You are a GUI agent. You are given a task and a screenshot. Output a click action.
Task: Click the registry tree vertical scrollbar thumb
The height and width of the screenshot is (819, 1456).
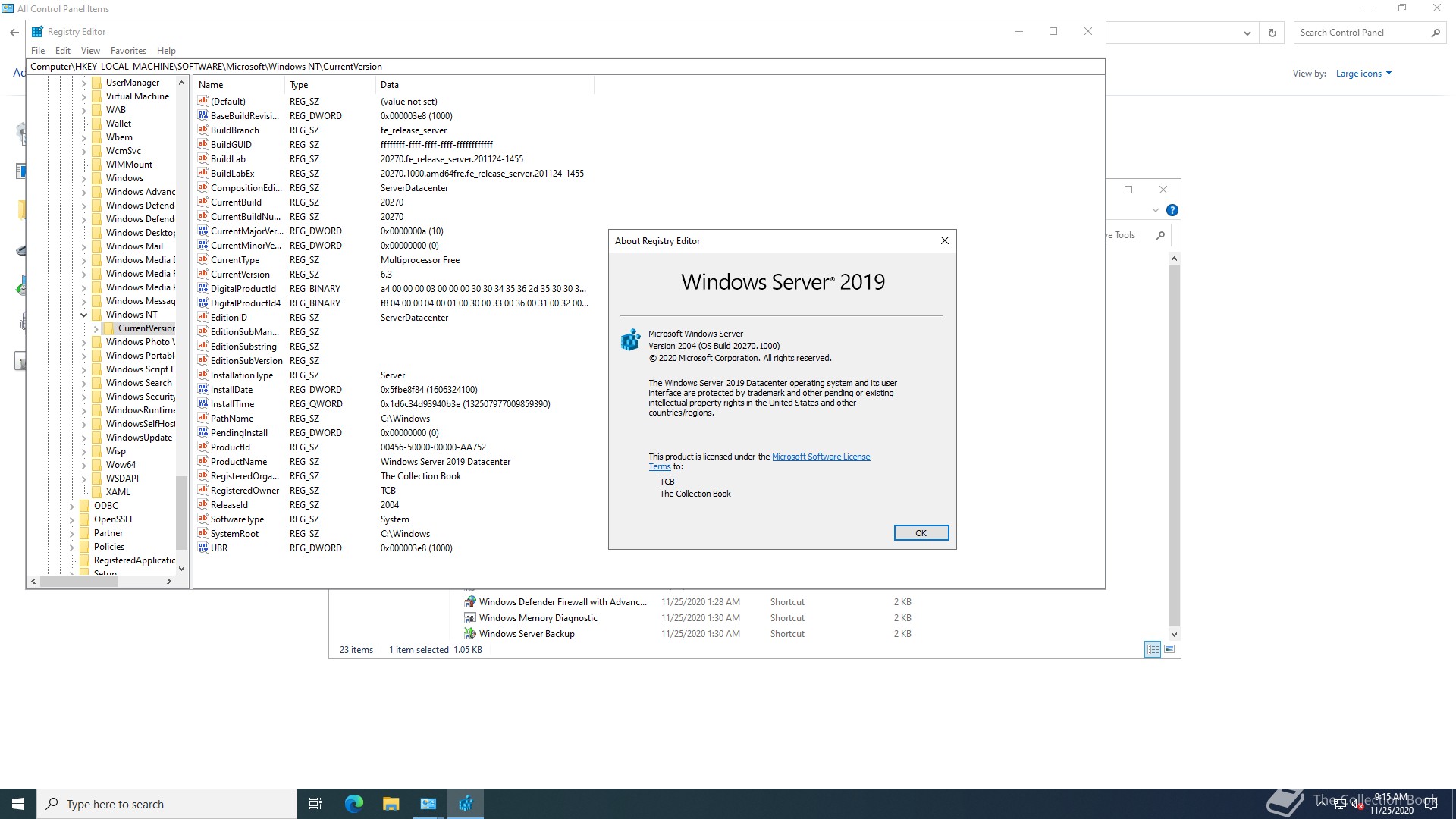pos(181,512)
